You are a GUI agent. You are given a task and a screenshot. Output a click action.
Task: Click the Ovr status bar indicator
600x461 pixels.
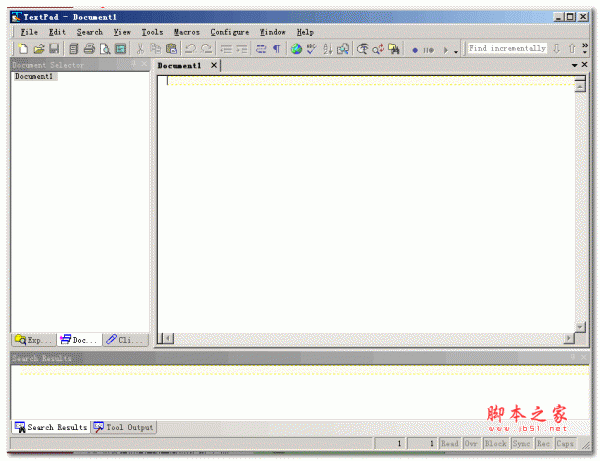tap(471, 443)
